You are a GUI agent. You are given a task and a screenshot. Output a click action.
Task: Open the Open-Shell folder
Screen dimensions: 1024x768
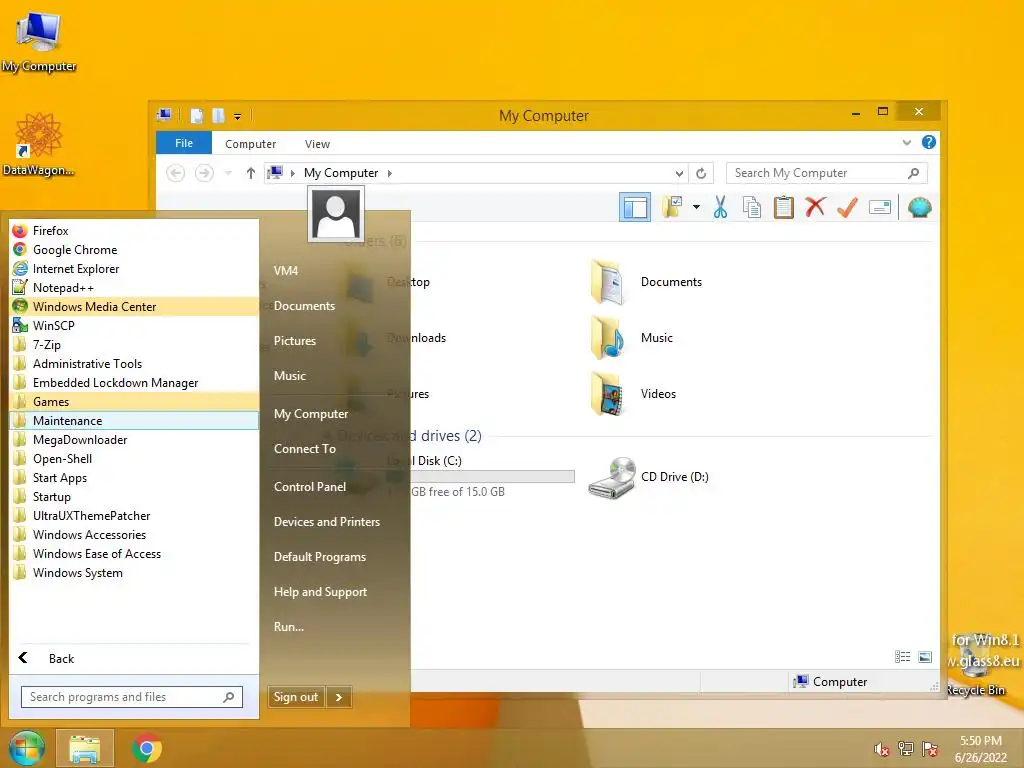[x=134, y=458]
